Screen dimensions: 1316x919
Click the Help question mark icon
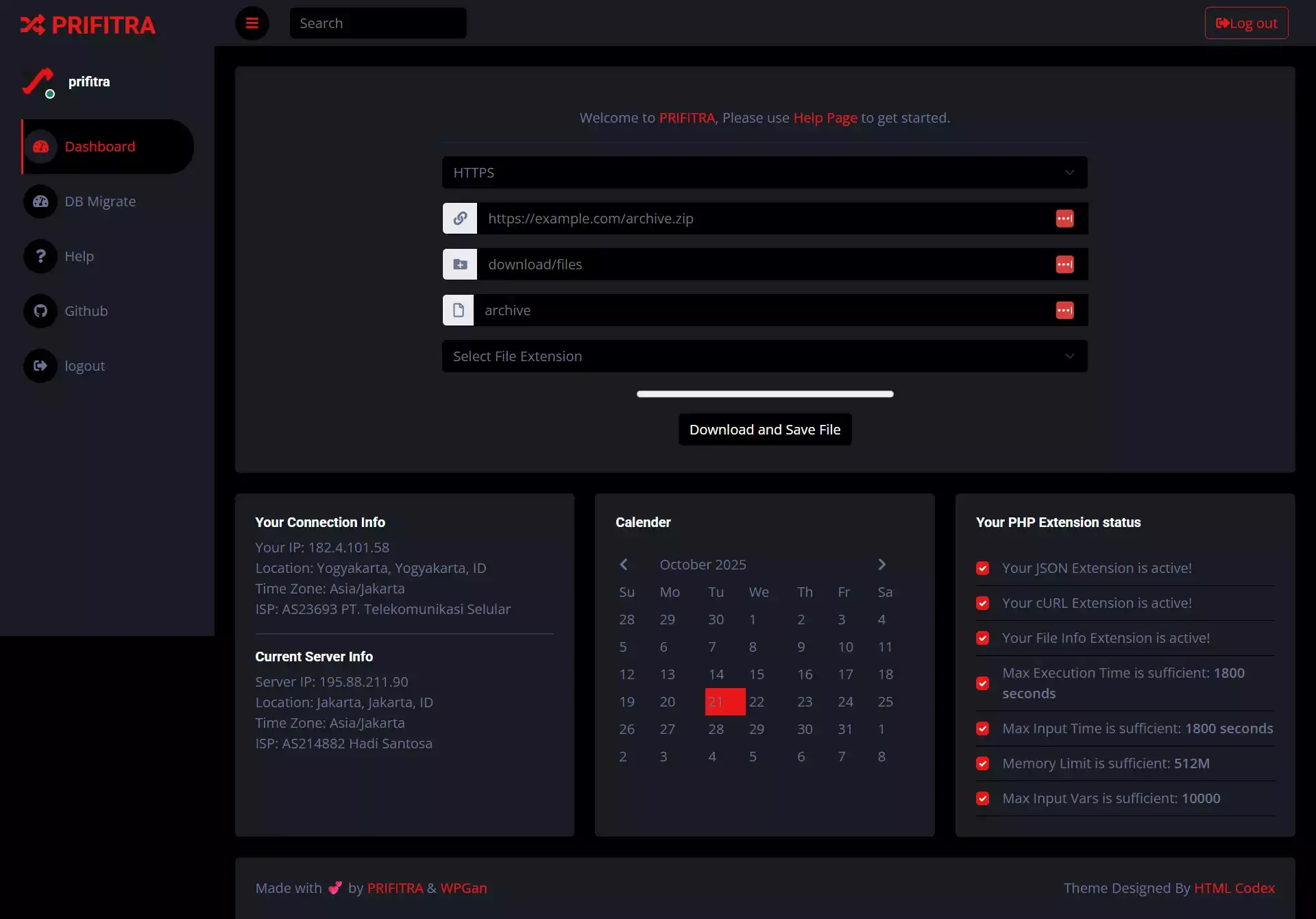(40, 256)
